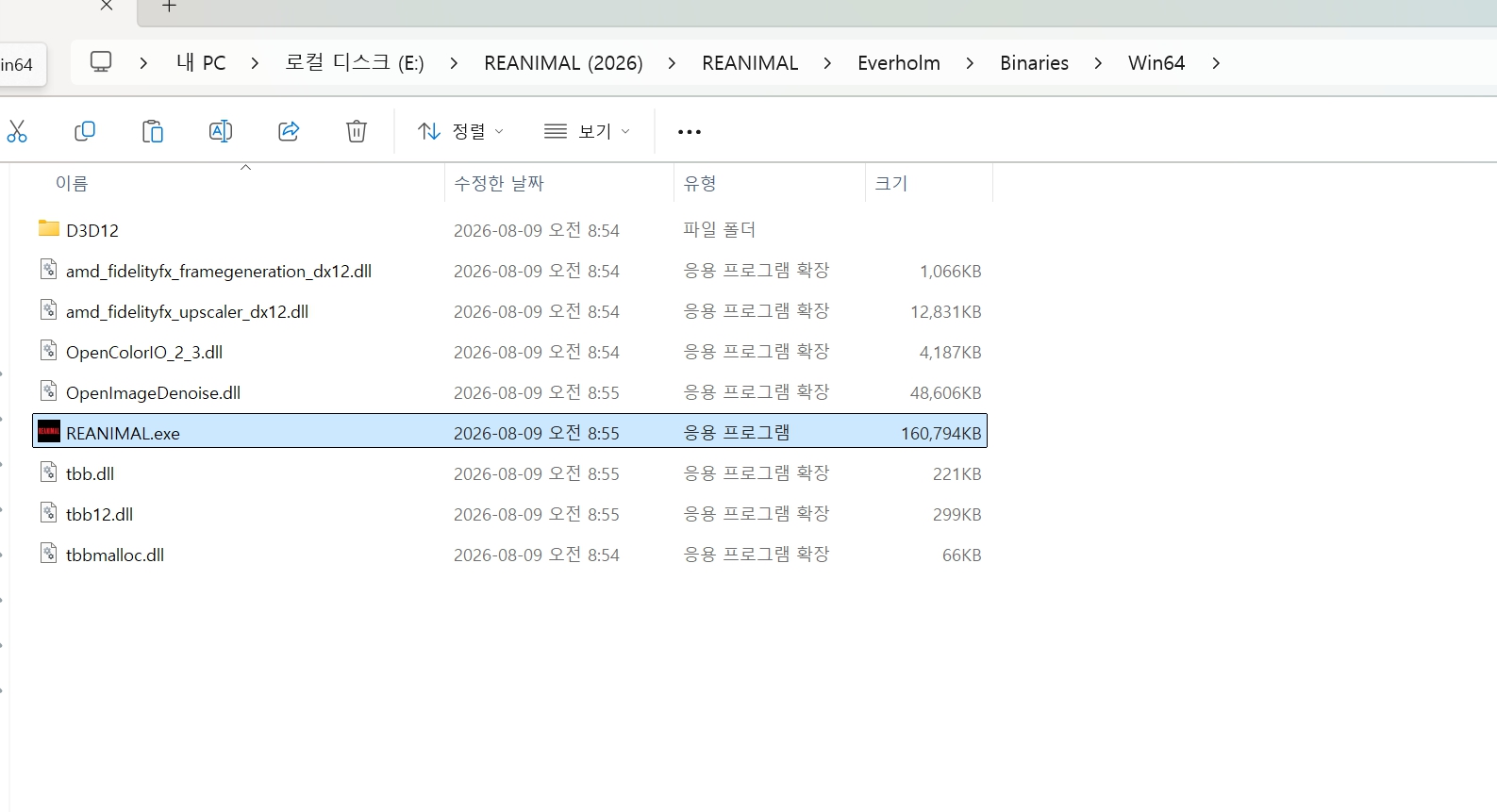Viewport: 1497px width, 812px height.
Task: Select the D3D12 folder name
Action: click(92, 230)
